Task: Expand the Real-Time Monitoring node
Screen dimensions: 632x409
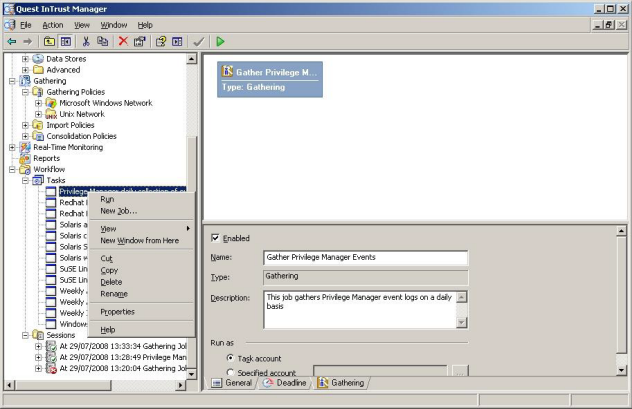Action: (x=12, y=147)
